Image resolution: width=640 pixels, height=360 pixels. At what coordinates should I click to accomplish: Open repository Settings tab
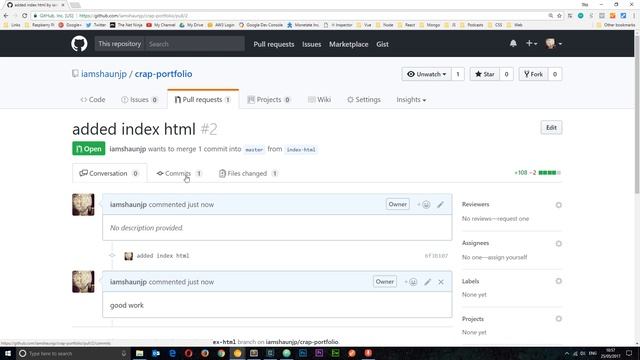(x=364, y=100)
